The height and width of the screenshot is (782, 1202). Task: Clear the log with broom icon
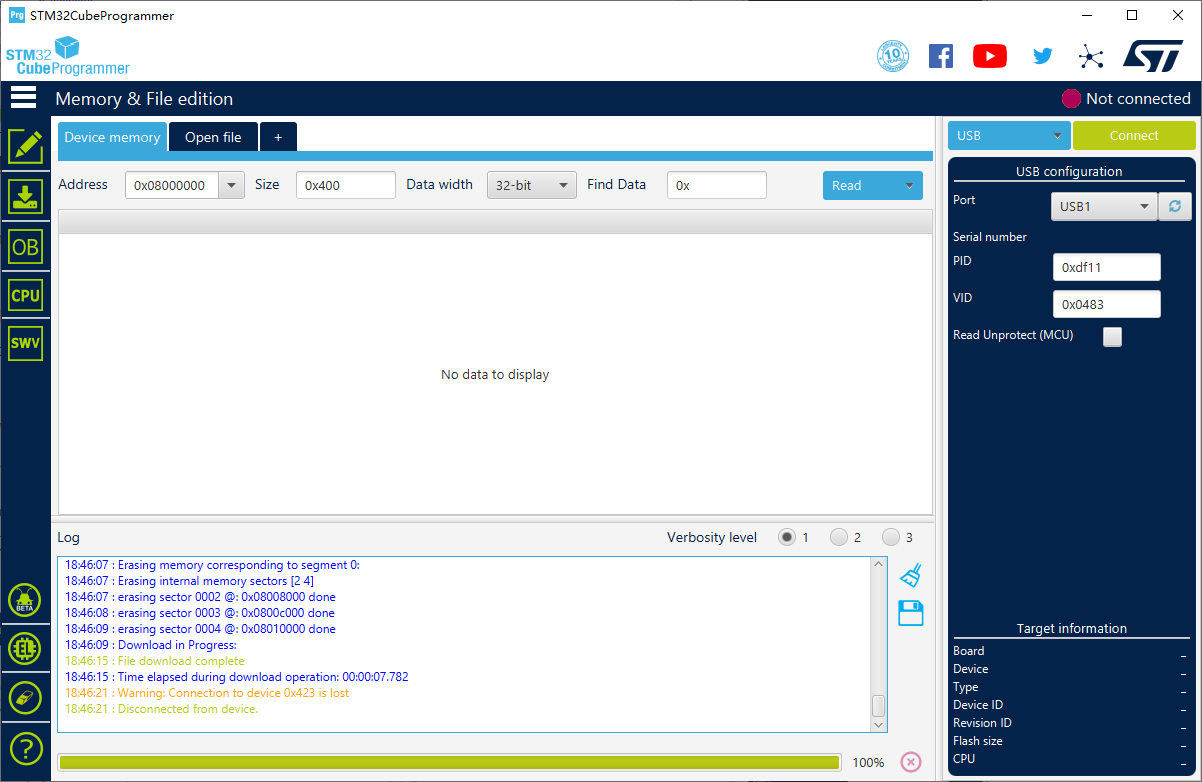910,575
